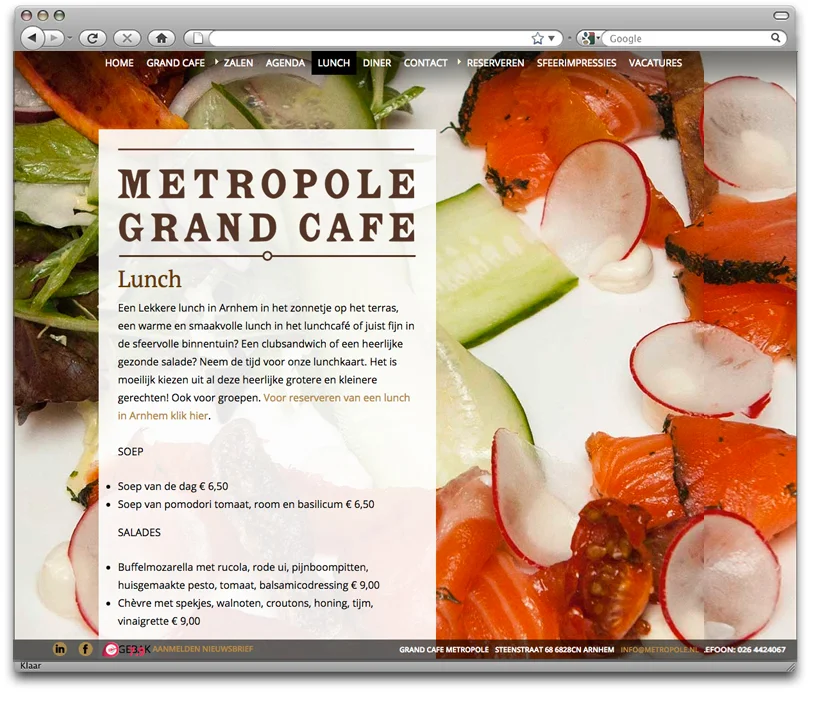Click the page icon in the address bar

click(198, 38)
